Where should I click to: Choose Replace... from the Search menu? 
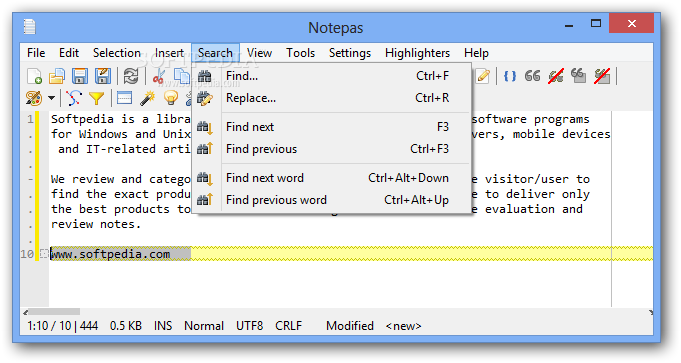332,98
